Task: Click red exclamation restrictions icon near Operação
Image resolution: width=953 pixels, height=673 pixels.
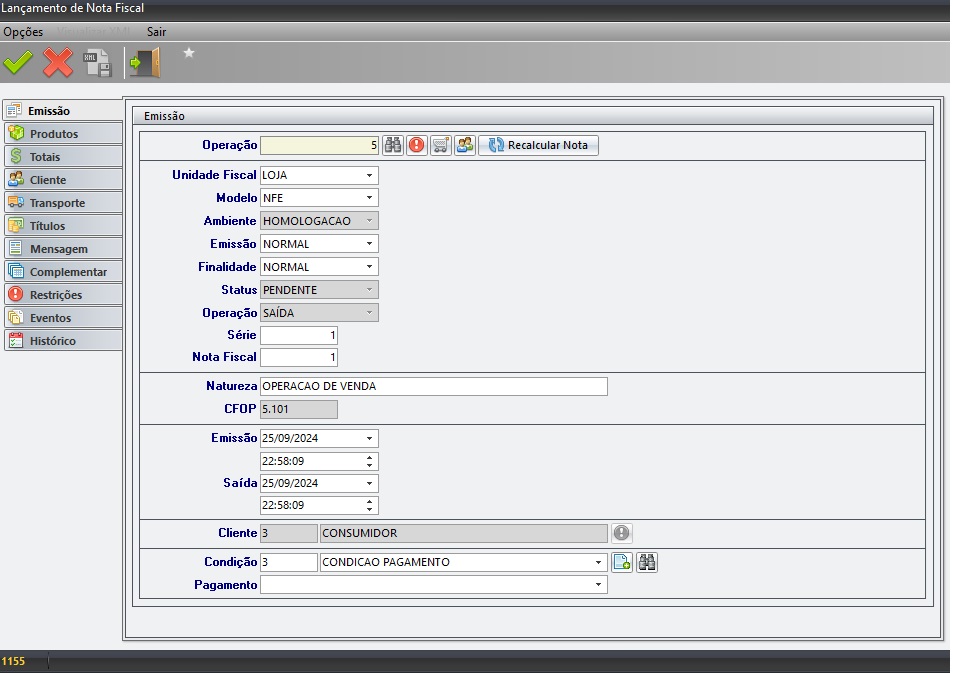Action: click(416, 145)
